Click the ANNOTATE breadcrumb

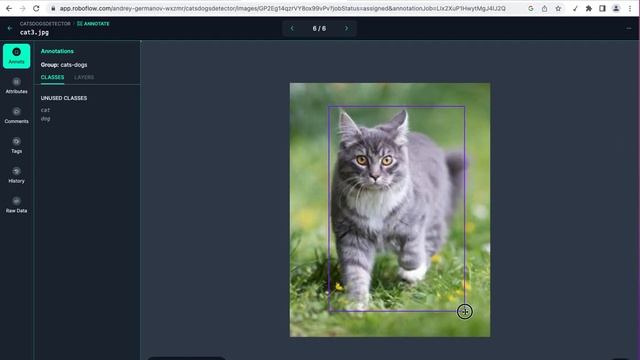93,24
